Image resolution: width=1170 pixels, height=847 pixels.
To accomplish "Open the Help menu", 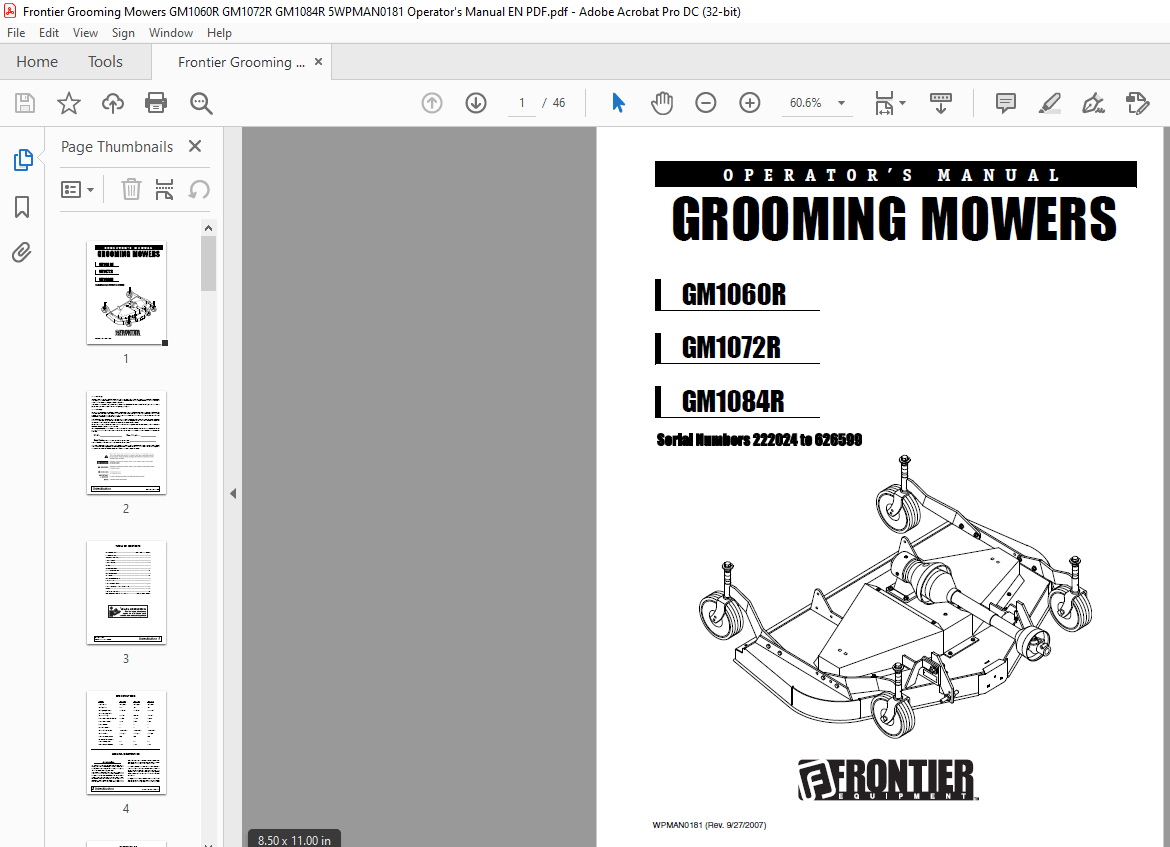I will point(219,33).
